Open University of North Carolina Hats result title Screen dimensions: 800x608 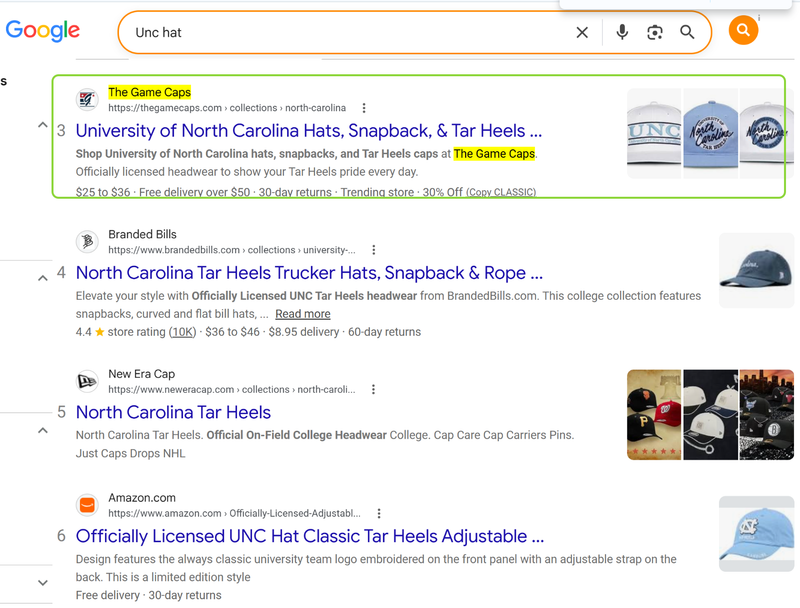pos(309,131)
